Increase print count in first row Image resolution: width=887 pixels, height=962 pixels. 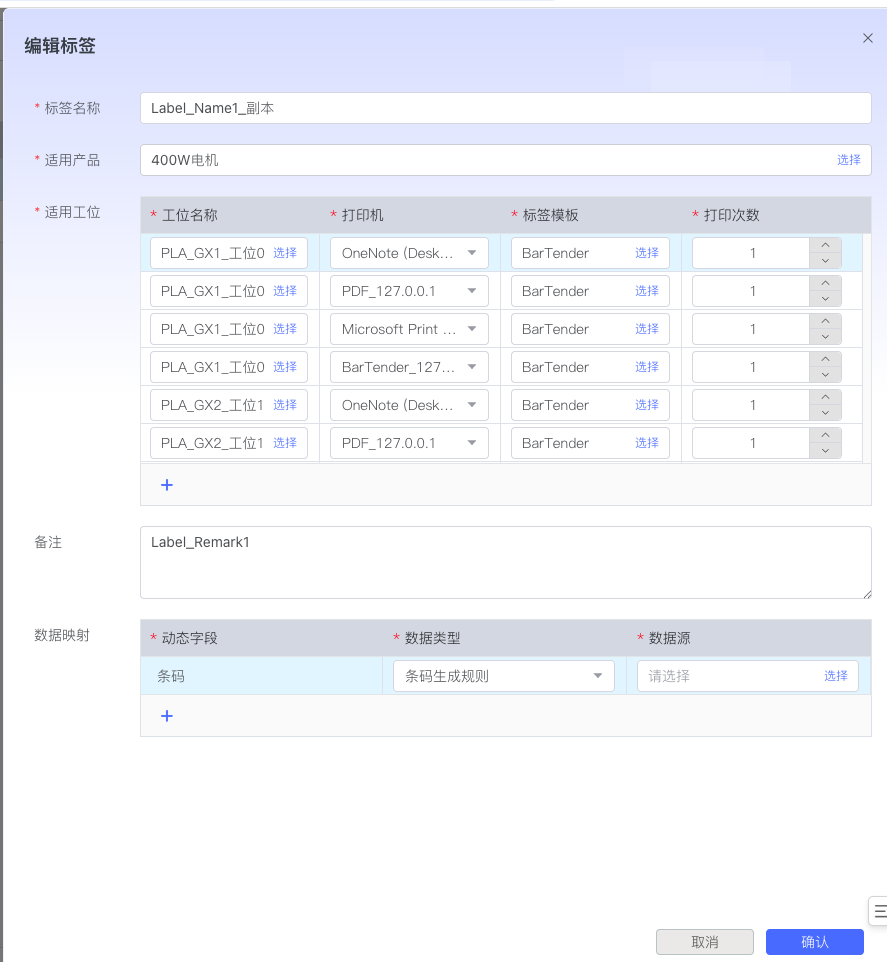click(825, 245)
